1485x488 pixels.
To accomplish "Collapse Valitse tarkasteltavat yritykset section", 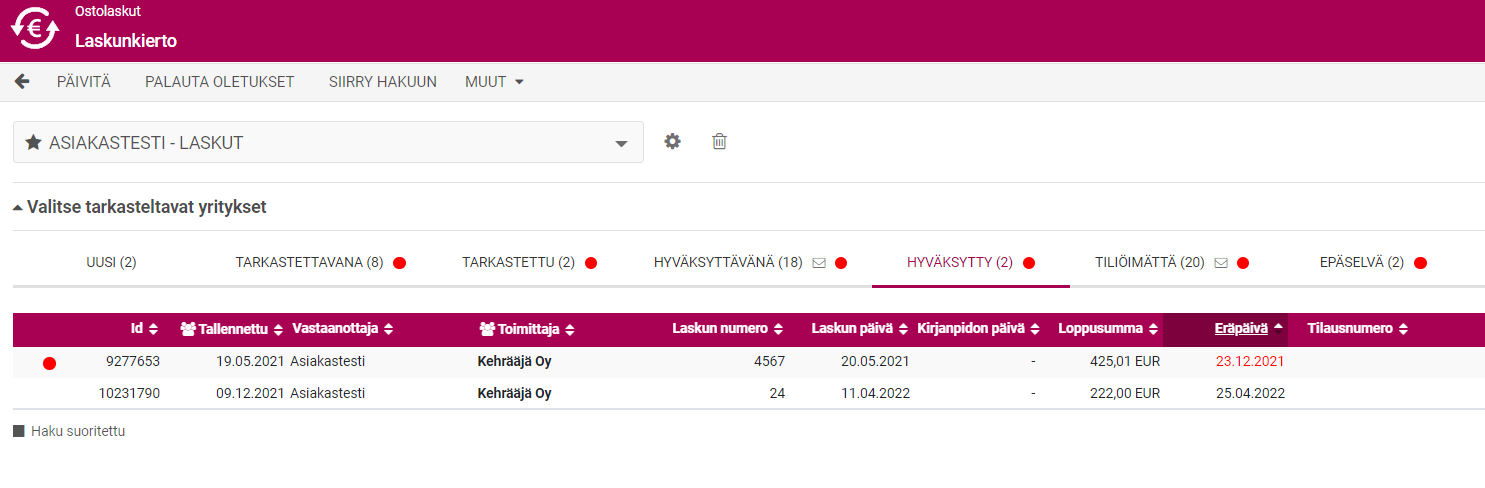I will click(x=139, y=208).
